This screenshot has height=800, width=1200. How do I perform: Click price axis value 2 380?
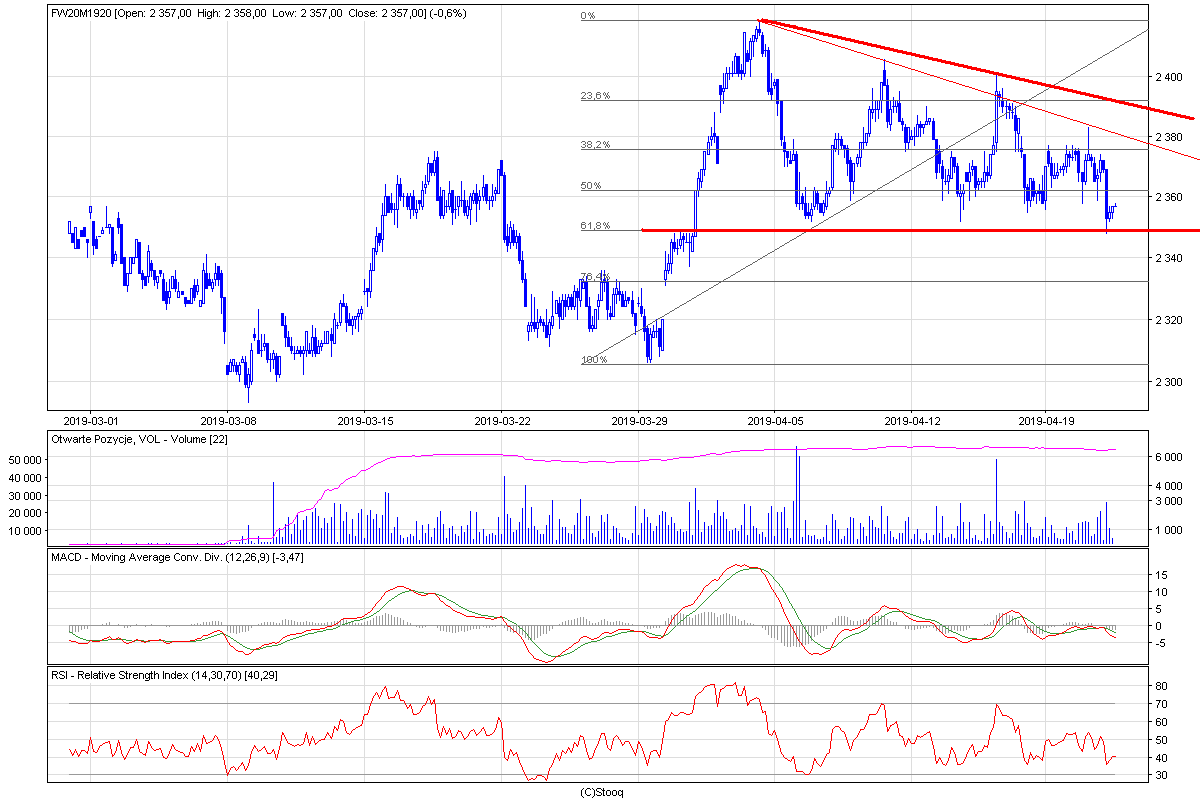[x=1170, y=137]
